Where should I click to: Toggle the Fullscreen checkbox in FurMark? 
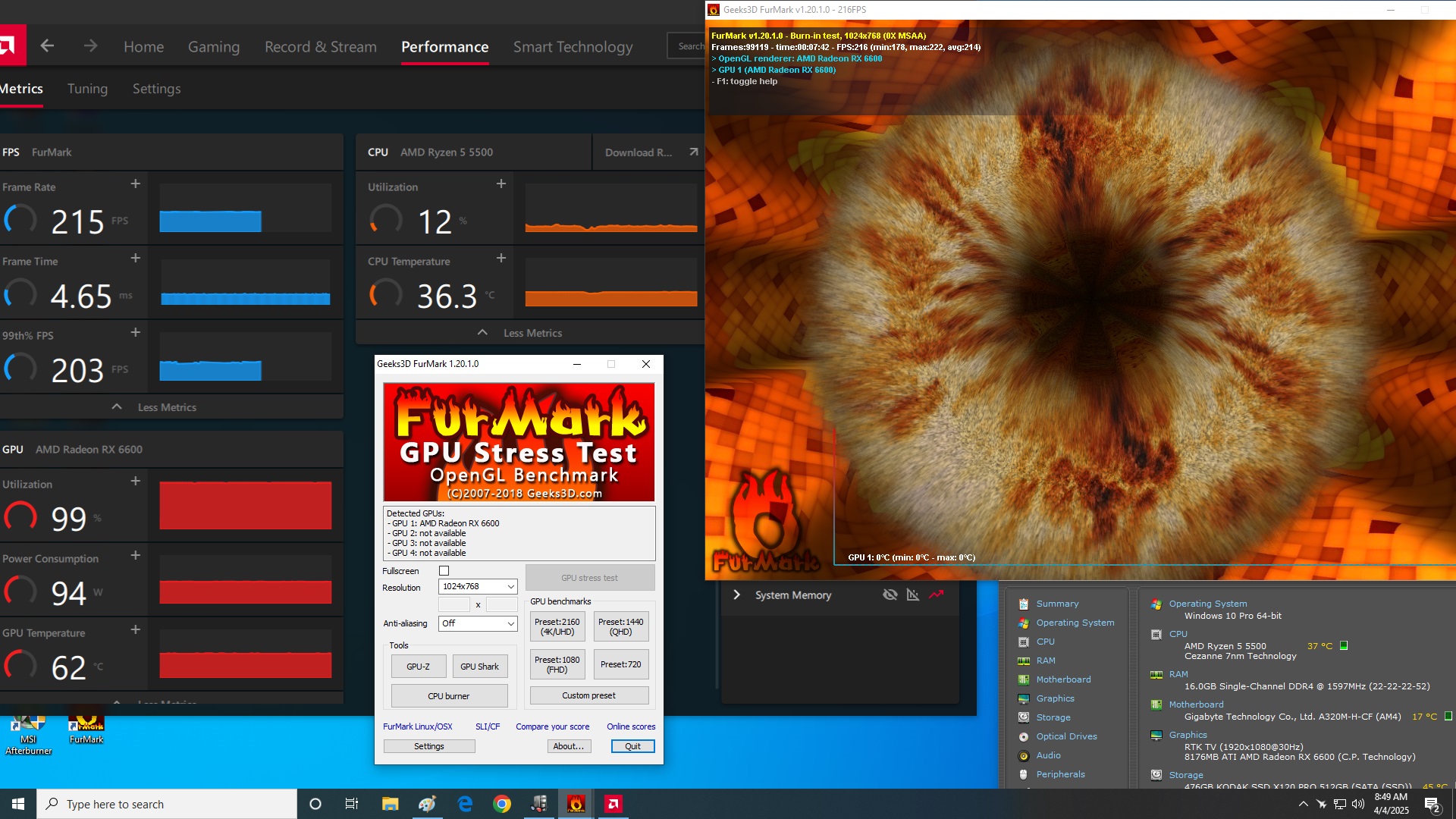pos(444,571)
